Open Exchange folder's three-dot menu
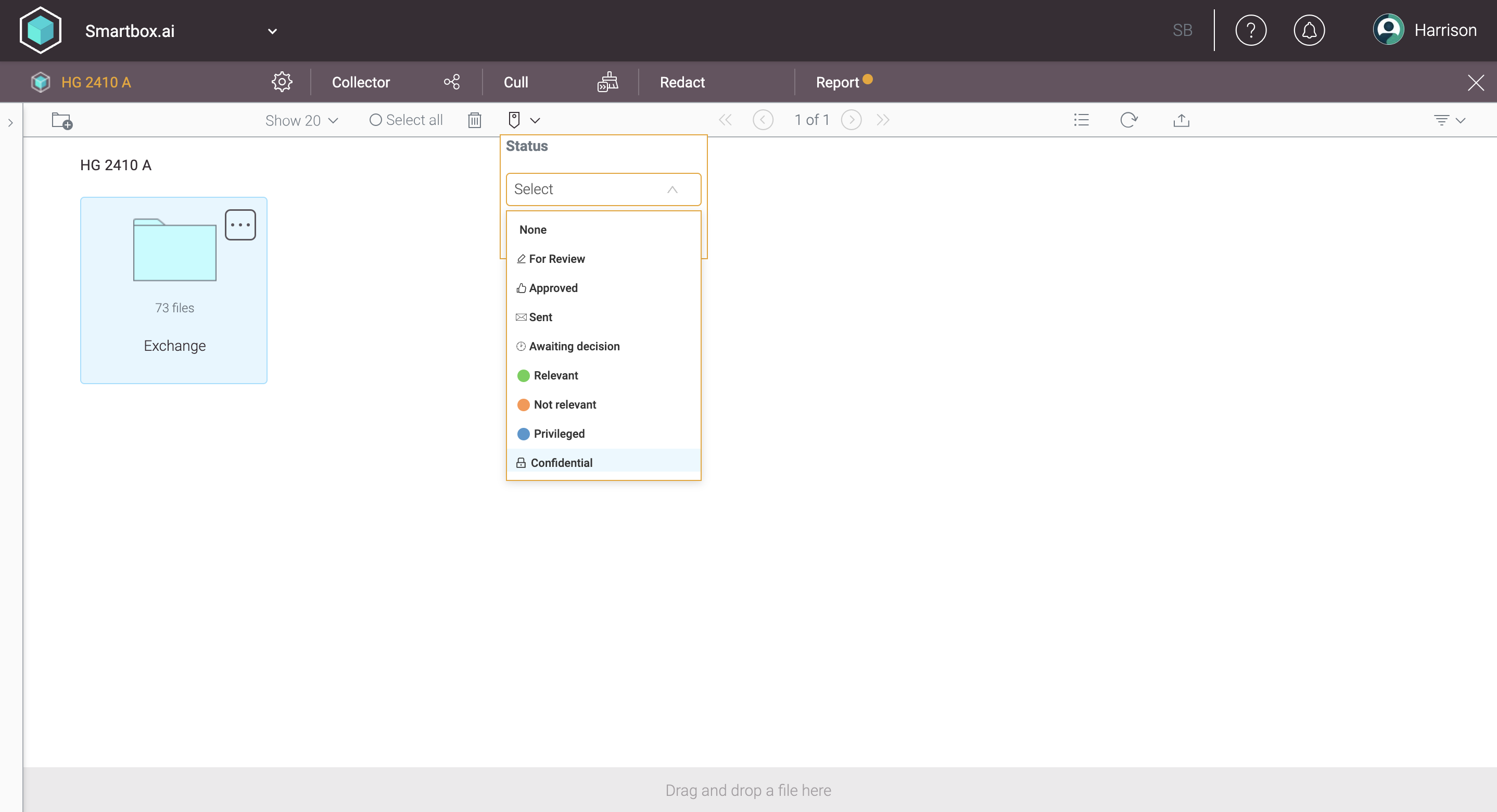The image size is (1497, 812). coord(240,225)
